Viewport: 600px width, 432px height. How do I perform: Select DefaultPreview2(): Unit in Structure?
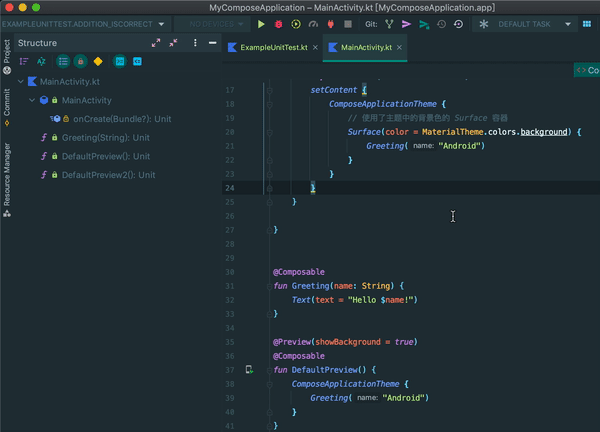click(108, 175)
